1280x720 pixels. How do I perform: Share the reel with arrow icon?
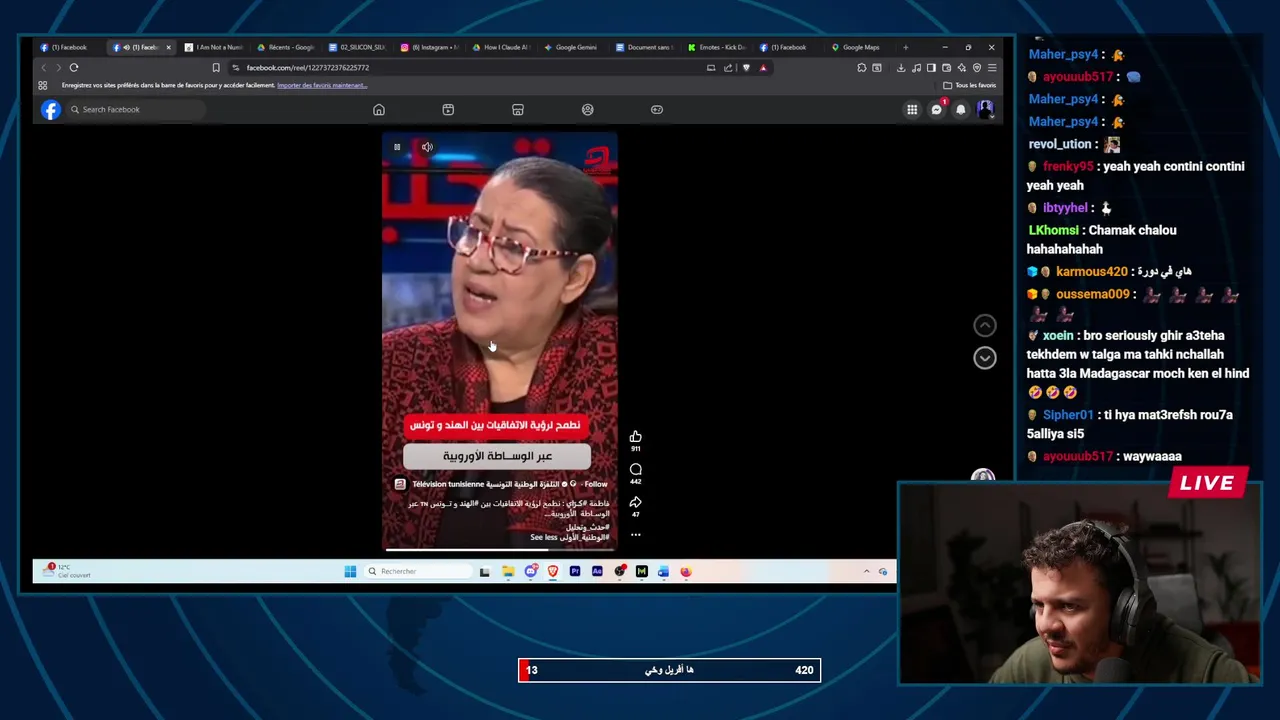(635, 502)
